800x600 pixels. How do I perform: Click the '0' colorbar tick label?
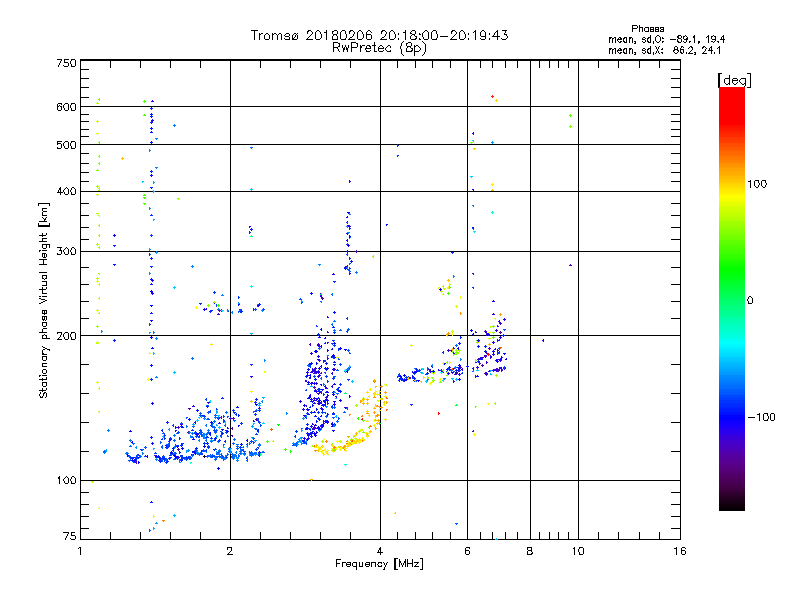[750, 301]
